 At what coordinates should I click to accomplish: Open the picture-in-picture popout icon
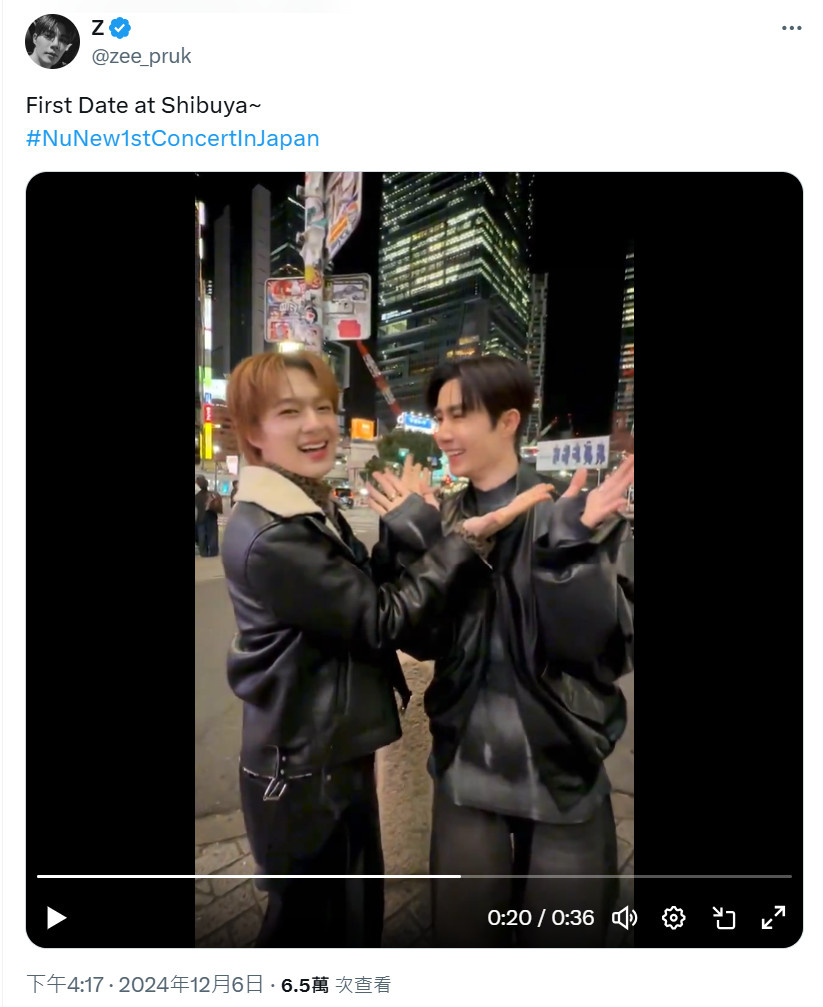tap(724, 918)
